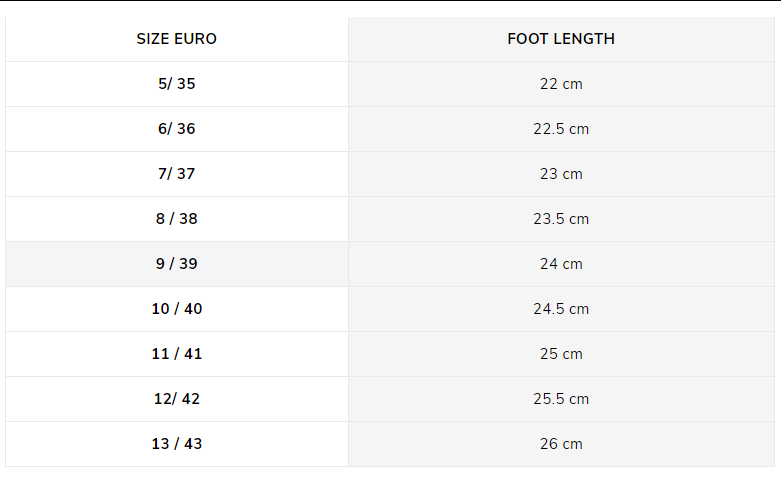Screen dimensions: 781x495
Task: Select the 10 / 40 size cell
Action: tap(177, 309)
